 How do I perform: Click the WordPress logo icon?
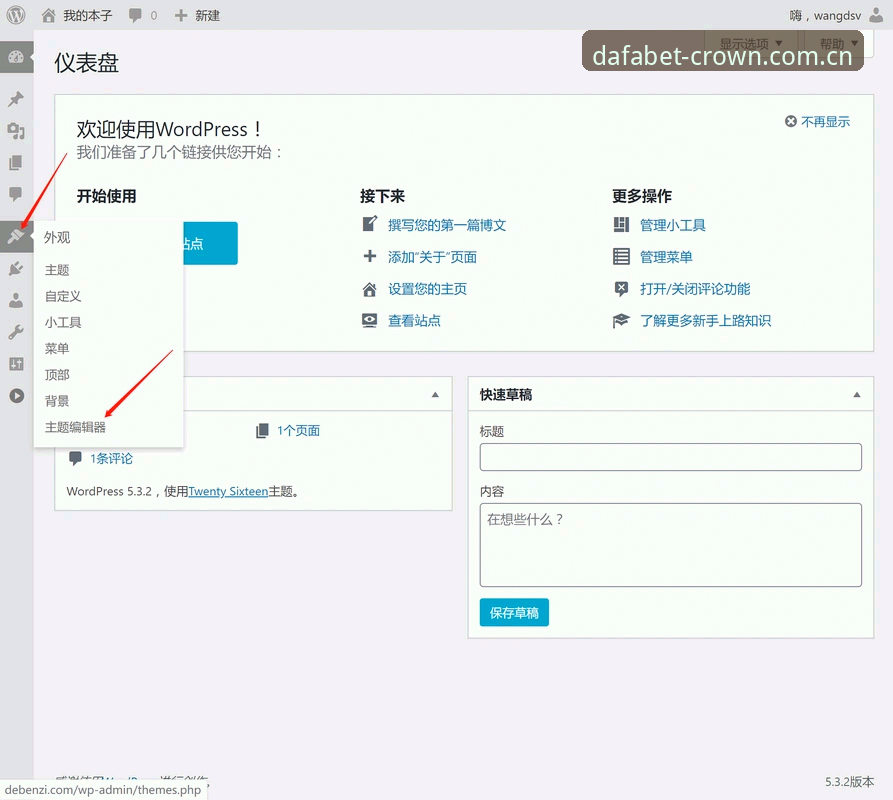(16, 15)
